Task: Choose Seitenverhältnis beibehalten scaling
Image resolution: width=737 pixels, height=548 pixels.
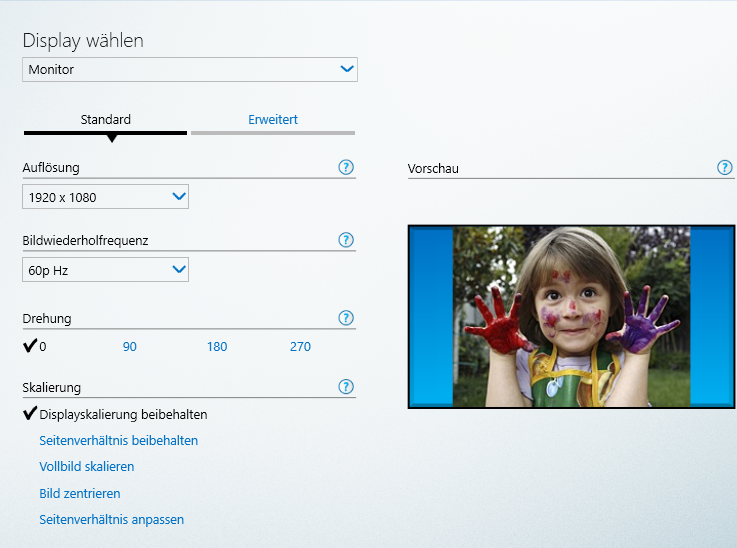Action: point(118,441)
